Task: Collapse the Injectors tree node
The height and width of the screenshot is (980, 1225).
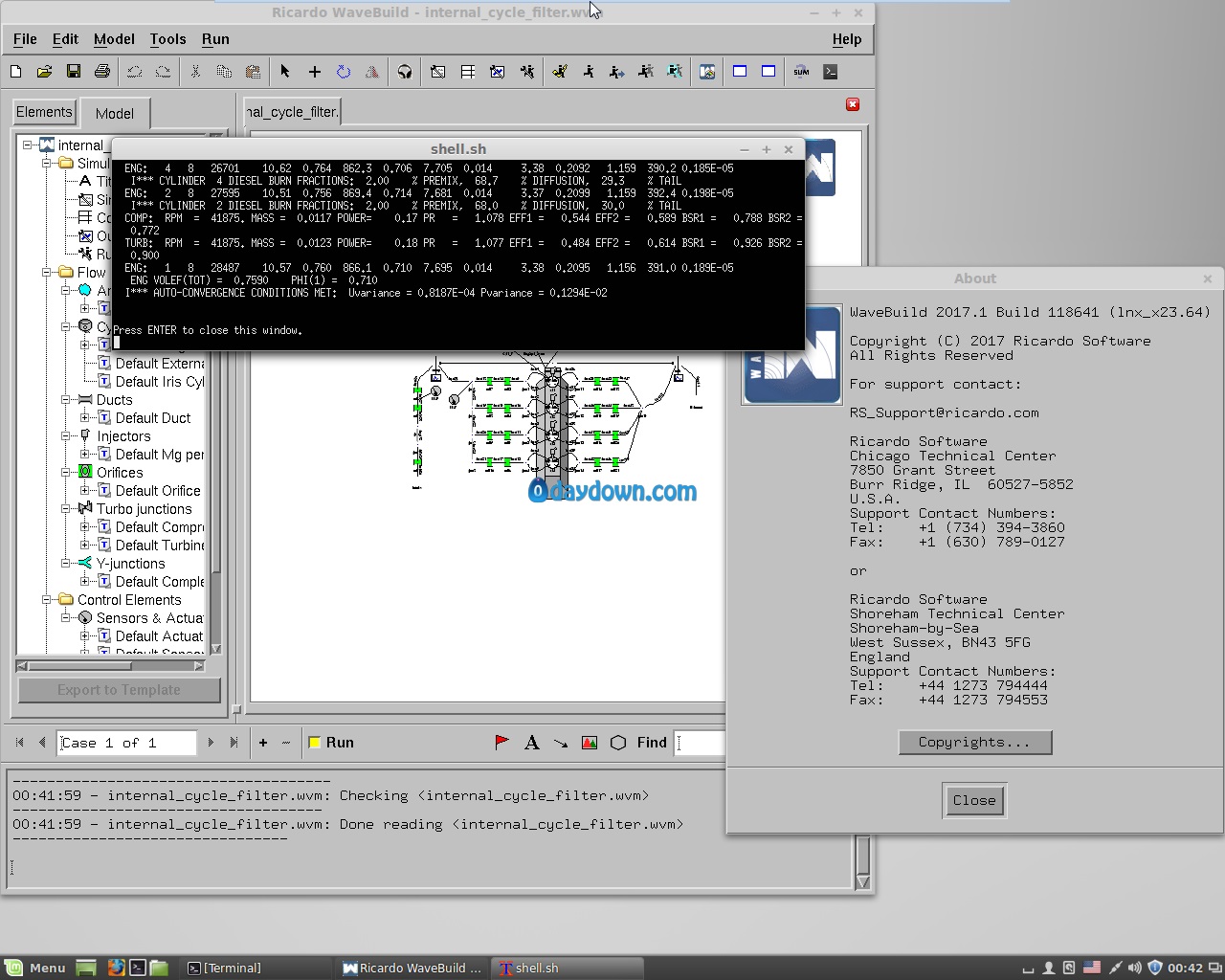Action: point(66,436)
